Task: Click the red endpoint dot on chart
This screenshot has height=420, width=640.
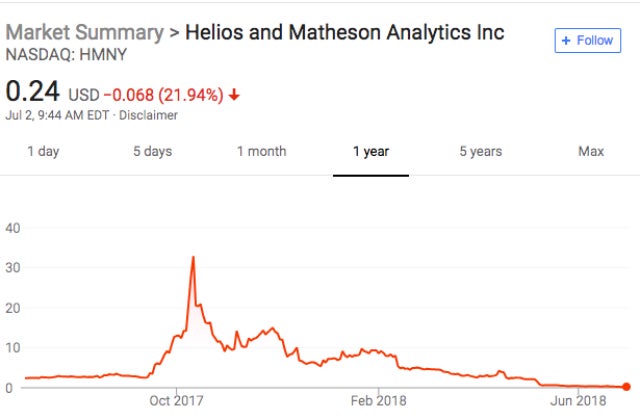Action: (x=626, y=387)
